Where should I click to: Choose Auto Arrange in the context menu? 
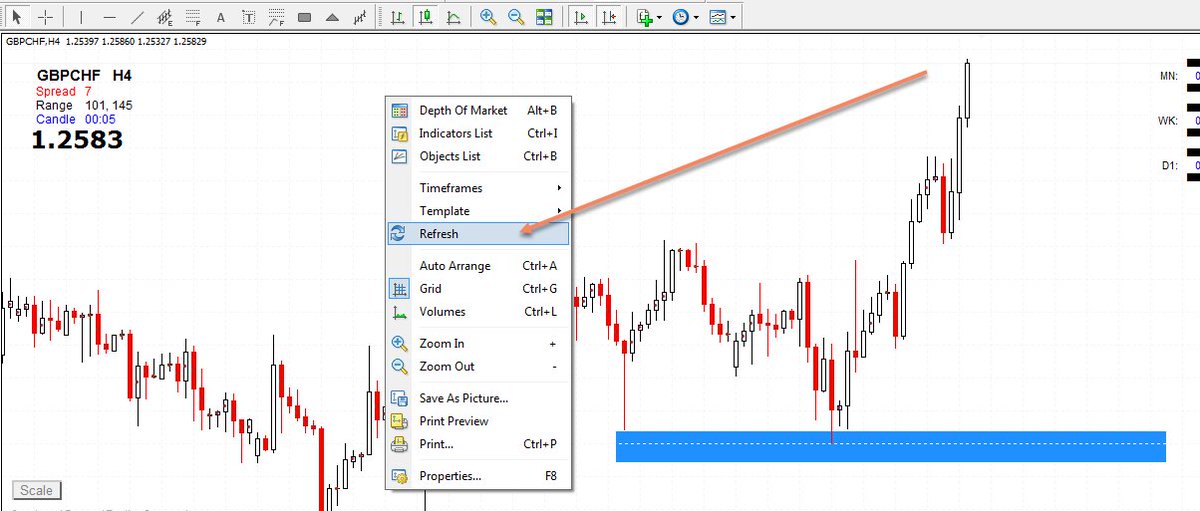pyautogui.click(x=478, y=266)
